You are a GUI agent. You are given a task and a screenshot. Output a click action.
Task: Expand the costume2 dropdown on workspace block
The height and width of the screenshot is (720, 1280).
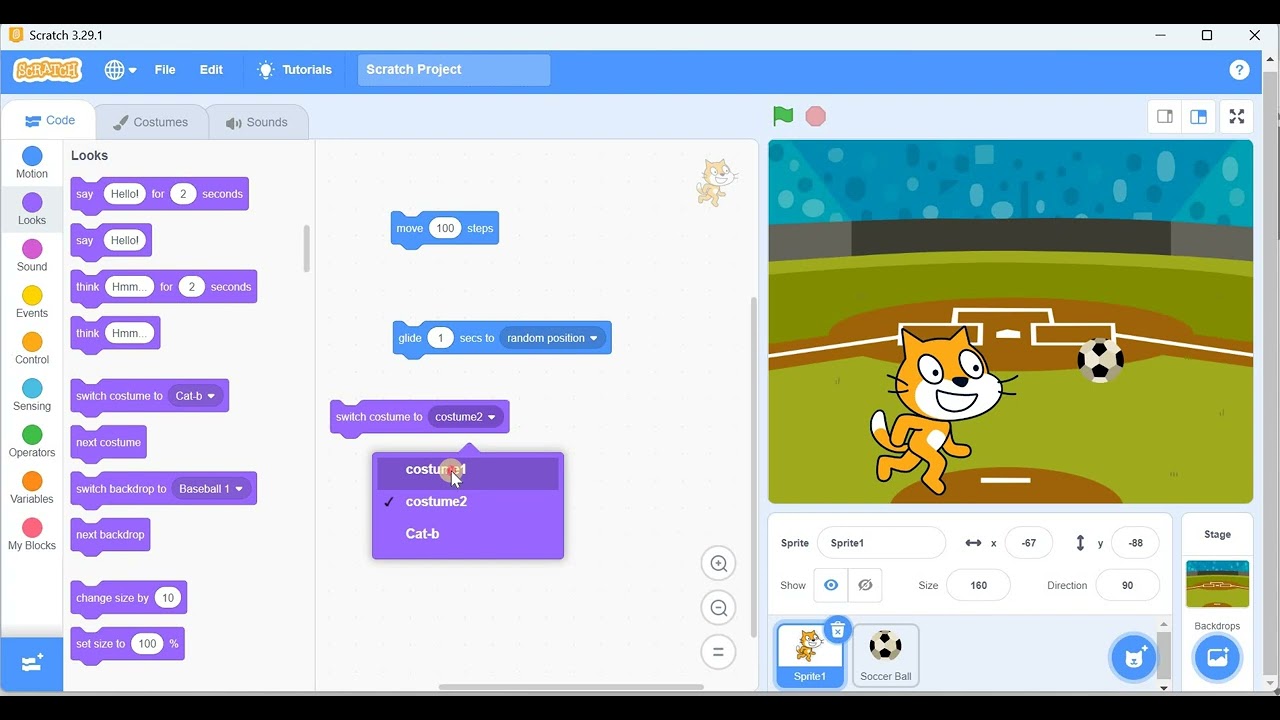tap(466, 417)
